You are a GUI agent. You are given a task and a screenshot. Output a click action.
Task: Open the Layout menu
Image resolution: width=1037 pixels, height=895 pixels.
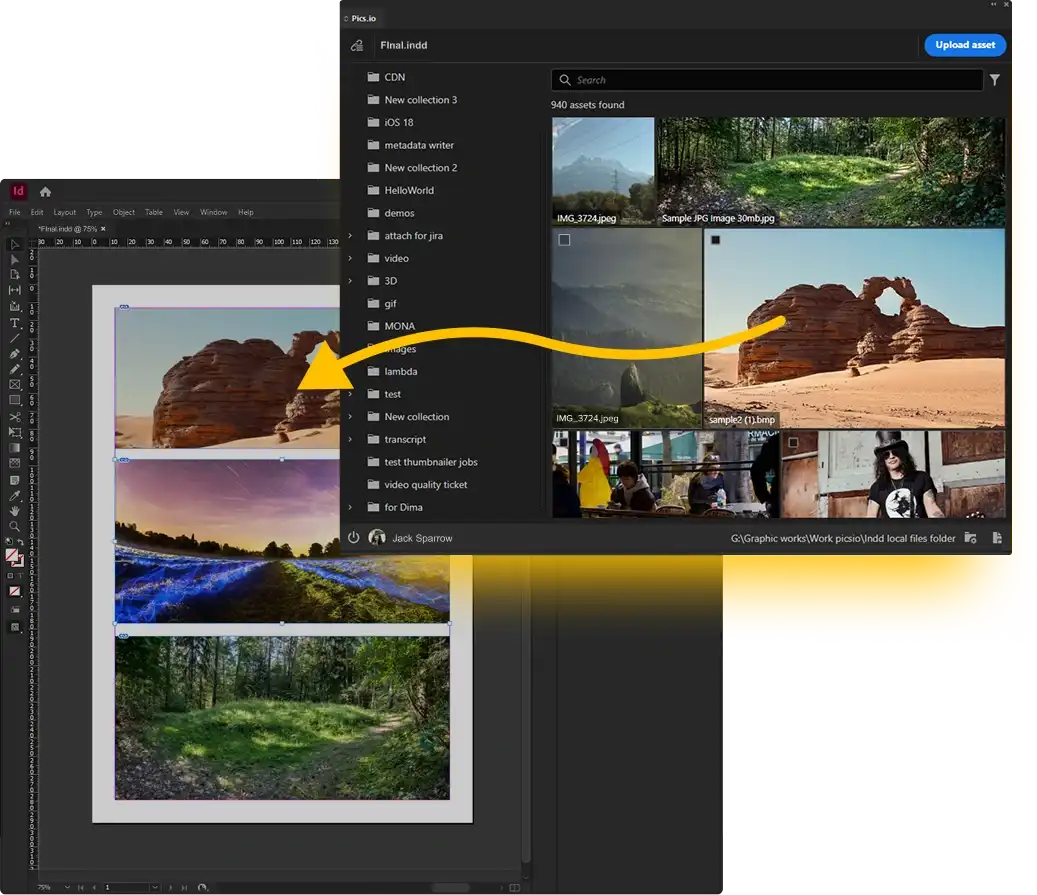pyautogui.click(x=65, y=212)
